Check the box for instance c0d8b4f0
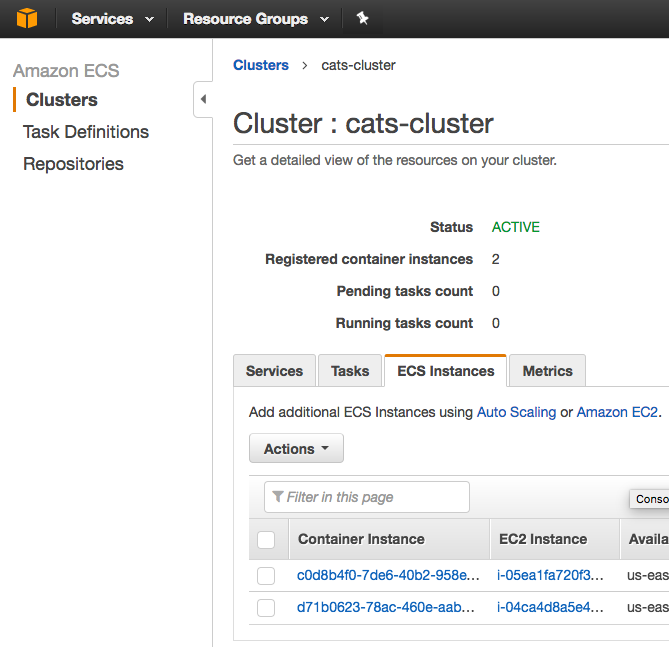The width and height of the screenshot is (669, 647). 266,576
